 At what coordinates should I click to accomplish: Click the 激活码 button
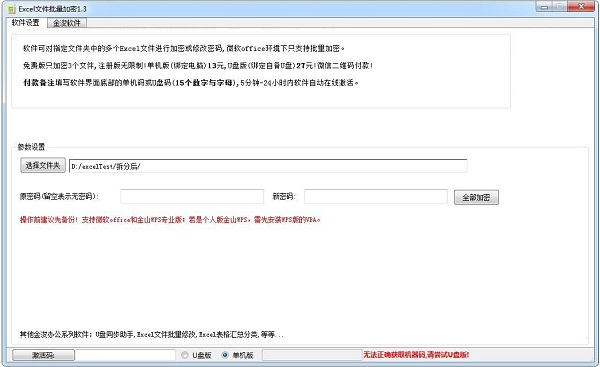pos(43,355)
